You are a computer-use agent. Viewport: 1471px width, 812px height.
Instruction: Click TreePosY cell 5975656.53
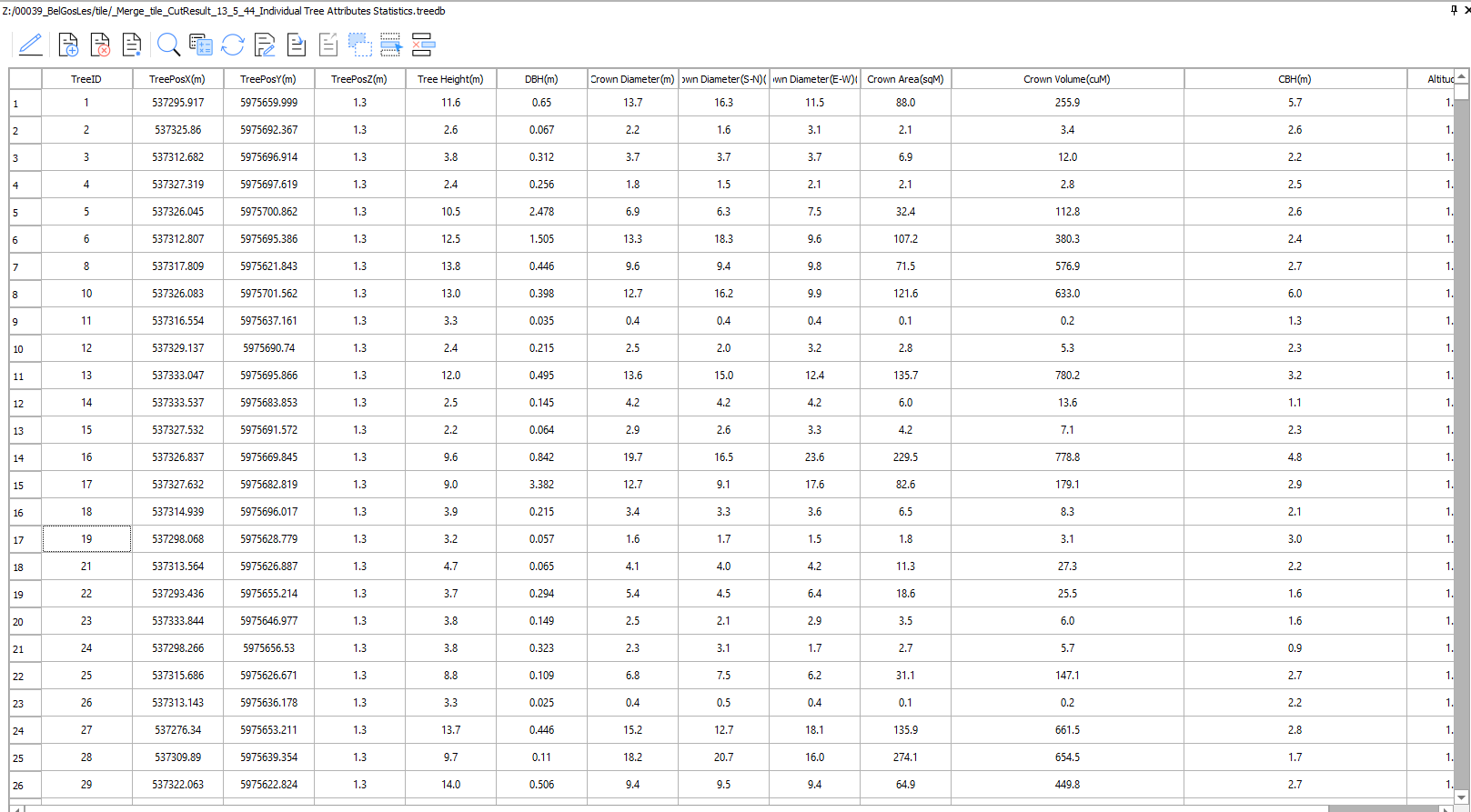pyautogui.click(x=268, y=648)
